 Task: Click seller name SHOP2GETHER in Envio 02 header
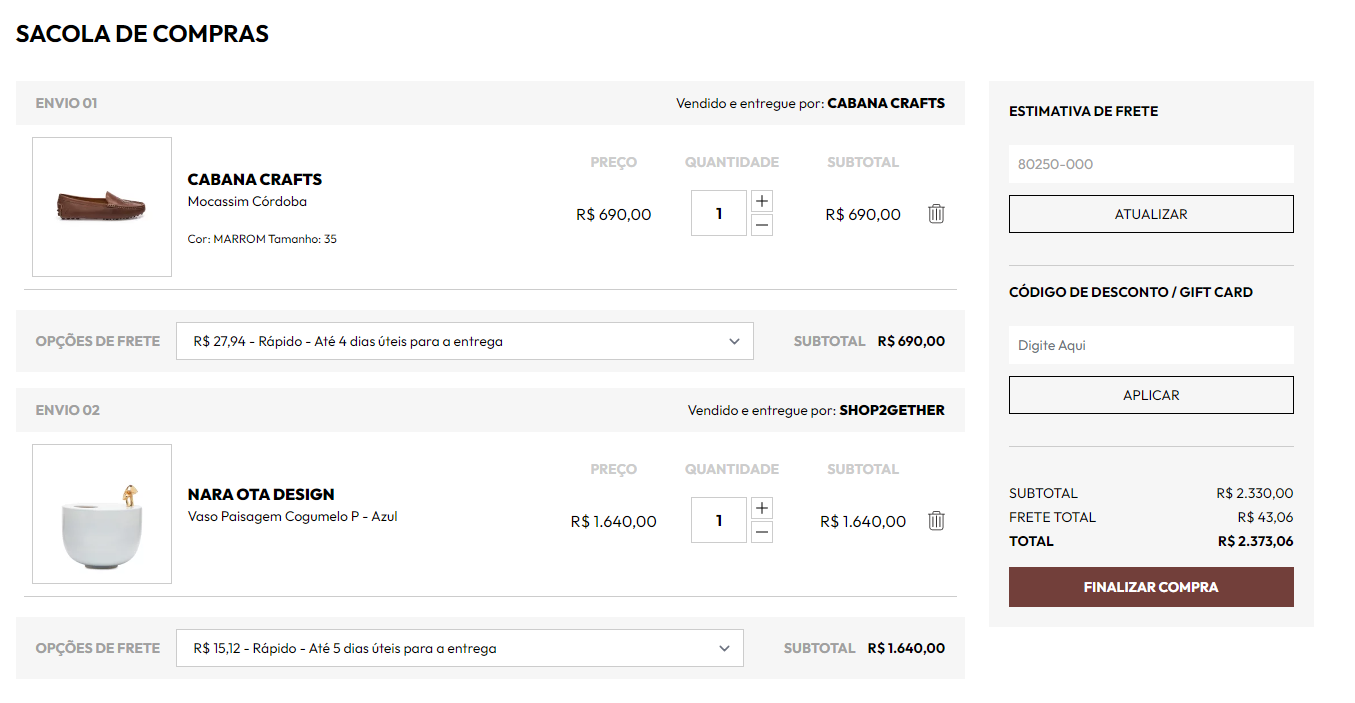(x=892, y=410)
